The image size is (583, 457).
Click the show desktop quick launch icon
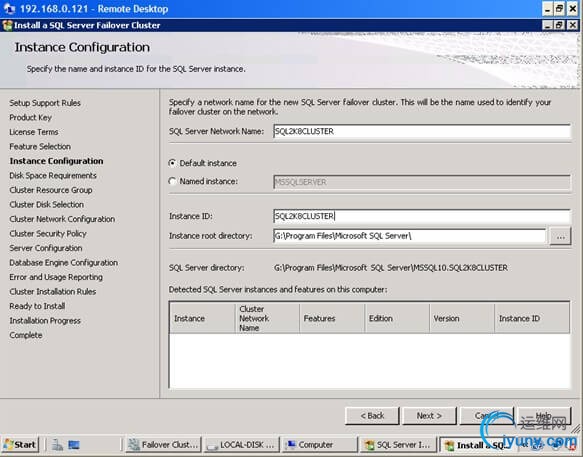74,445
